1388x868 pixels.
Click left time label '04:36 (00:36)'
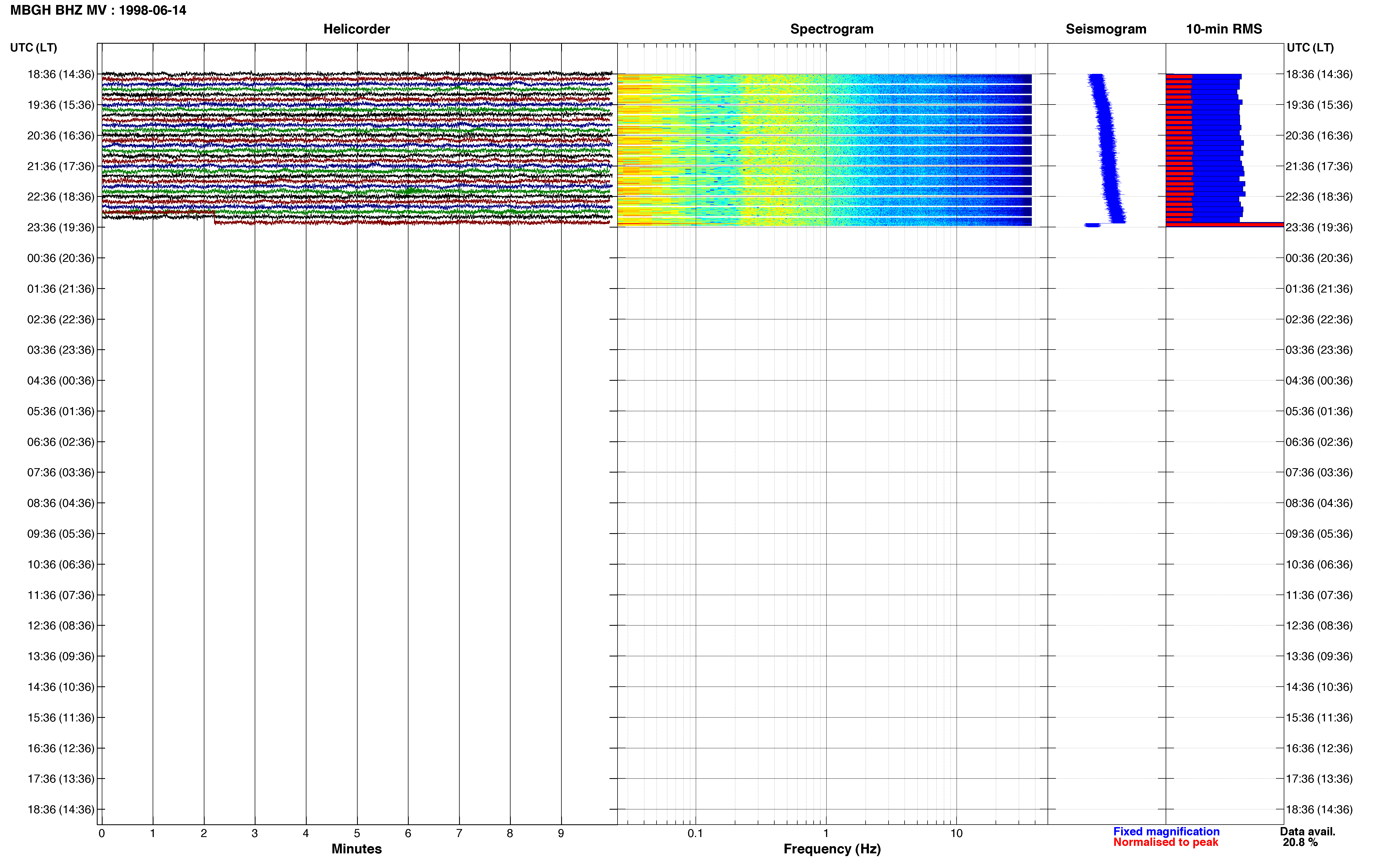pos(61,380)
